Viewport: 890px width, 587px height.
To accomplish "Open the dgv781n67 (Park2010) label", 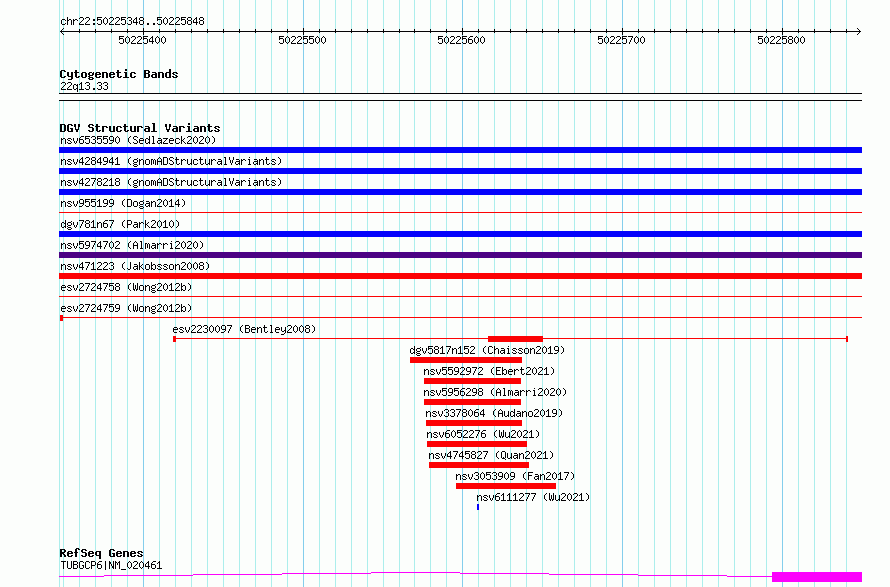I will tap(120, 224).
